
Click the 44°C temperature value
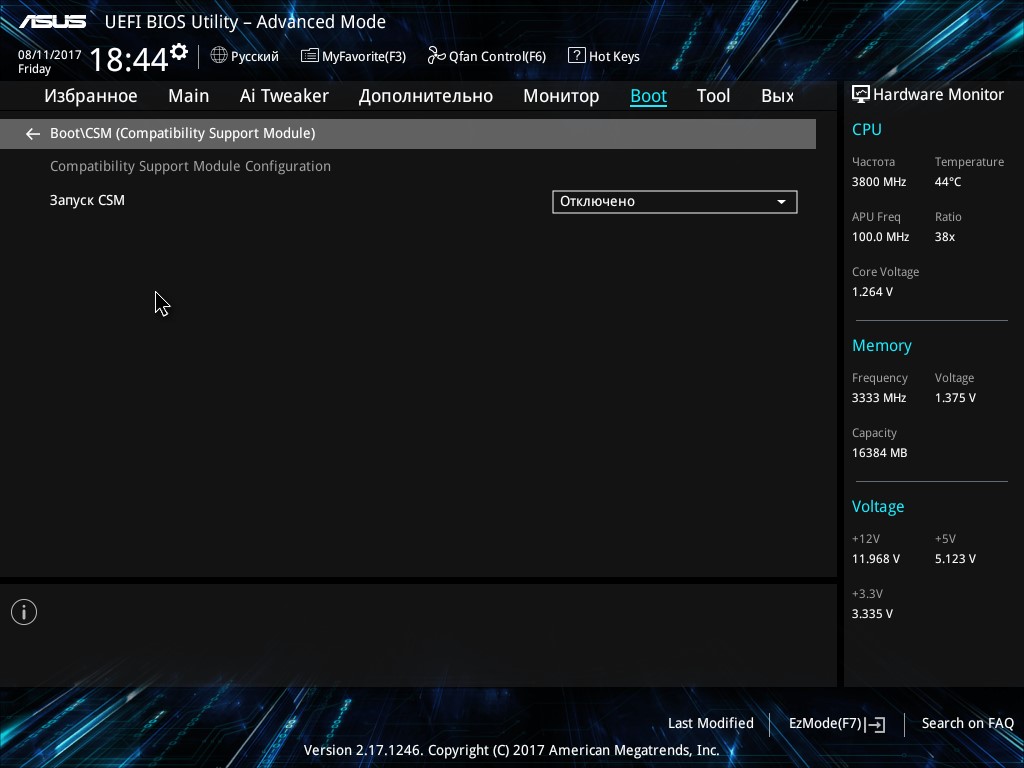coord(948,182)
